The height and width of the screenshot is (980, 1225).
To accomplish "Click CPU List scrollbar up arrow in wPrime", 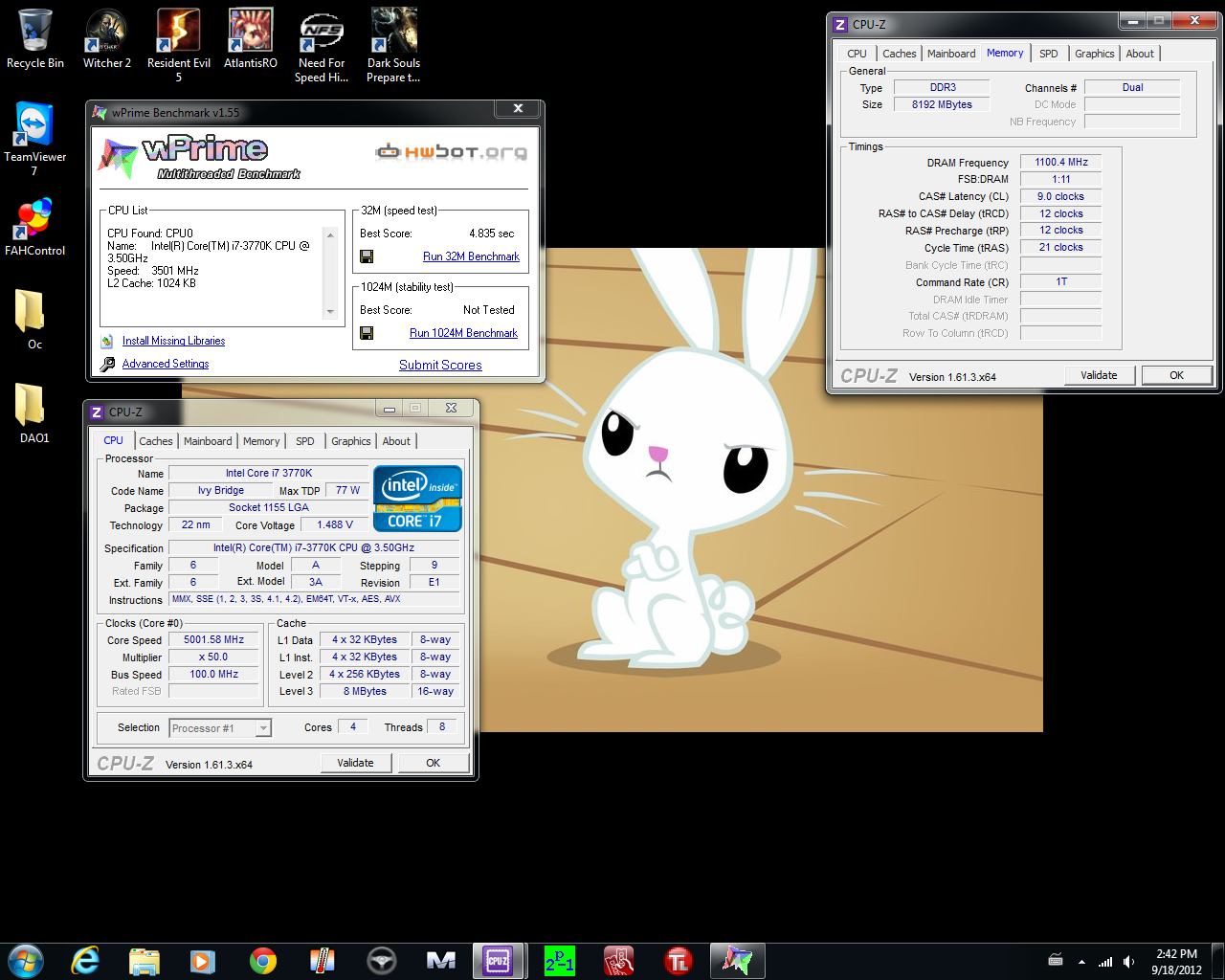I will coord(330,234).
